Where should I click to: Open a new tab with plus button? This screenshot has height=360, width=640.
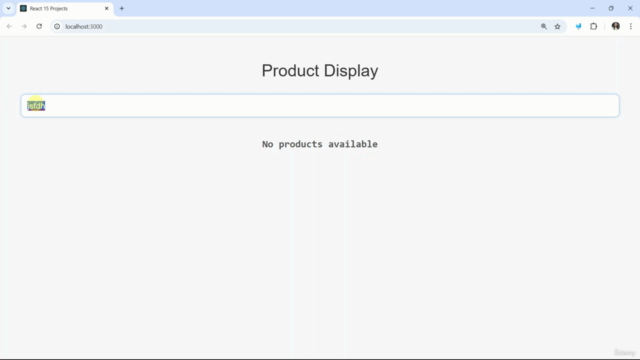[x=122, y=8]
